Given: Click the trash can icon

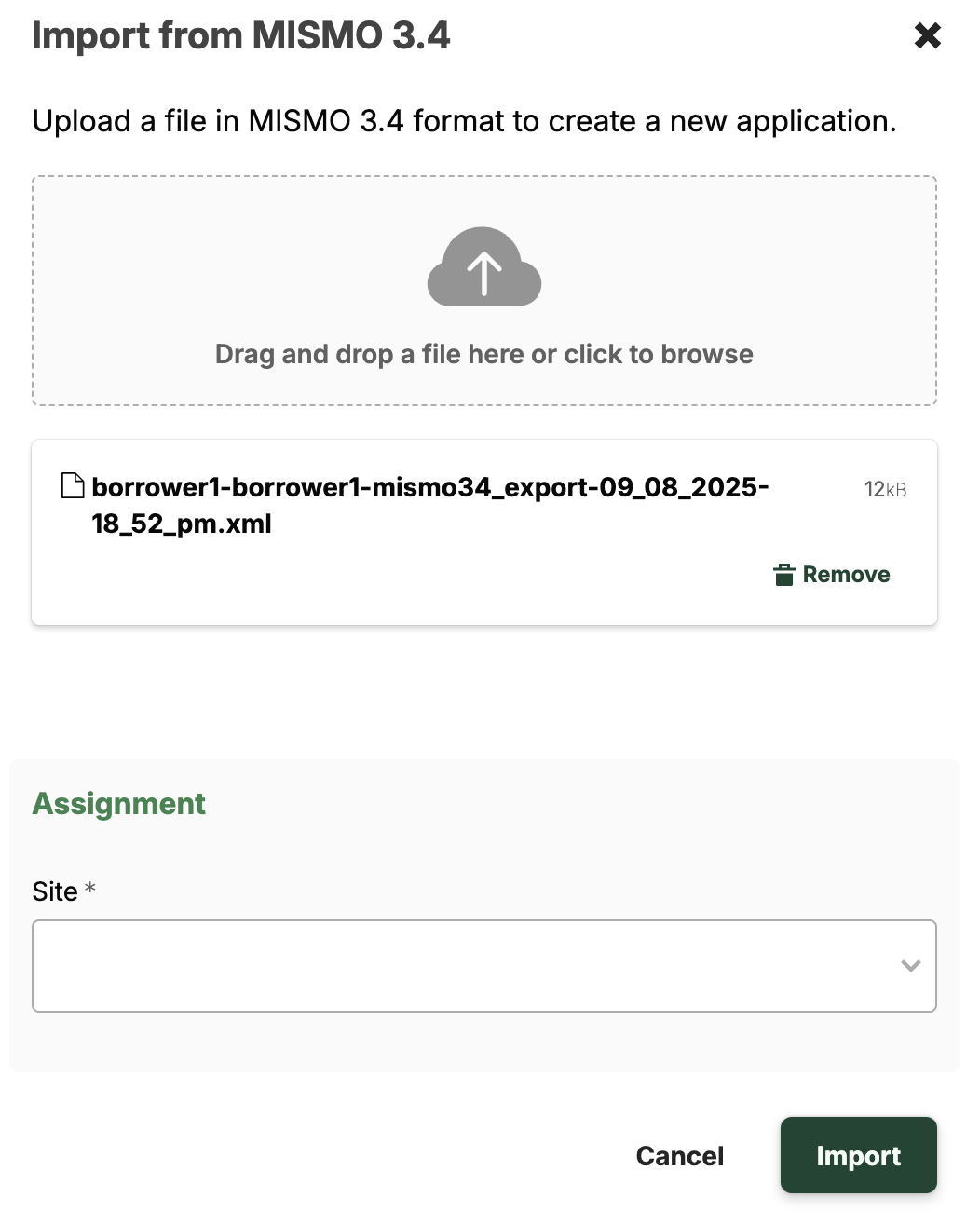Looking at the screenshot, I should coord(784,575).
